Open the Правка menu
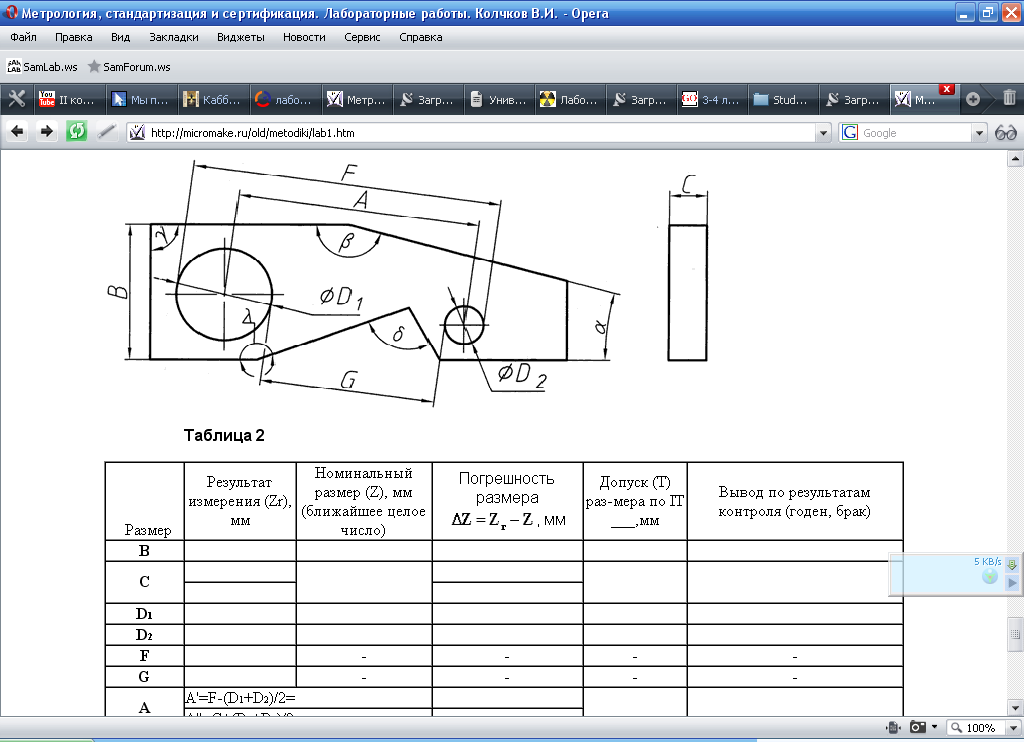This screenshot has height=742, width=1024. 74,37
